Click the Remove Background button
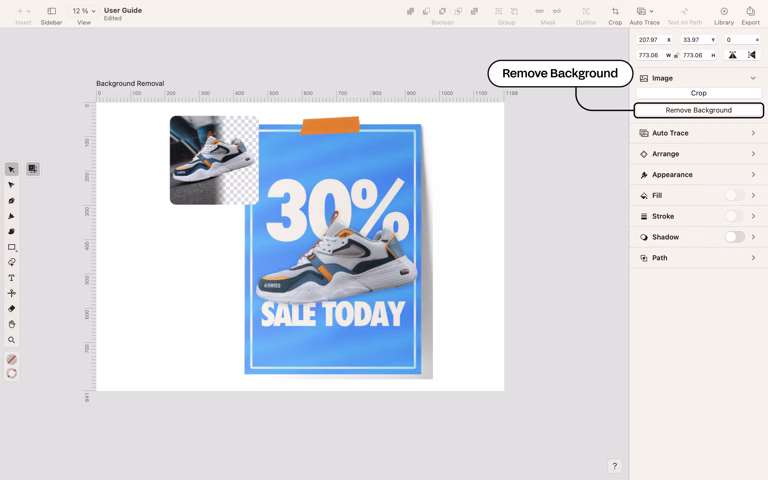768x480 pixels. [x=698, y=110]
